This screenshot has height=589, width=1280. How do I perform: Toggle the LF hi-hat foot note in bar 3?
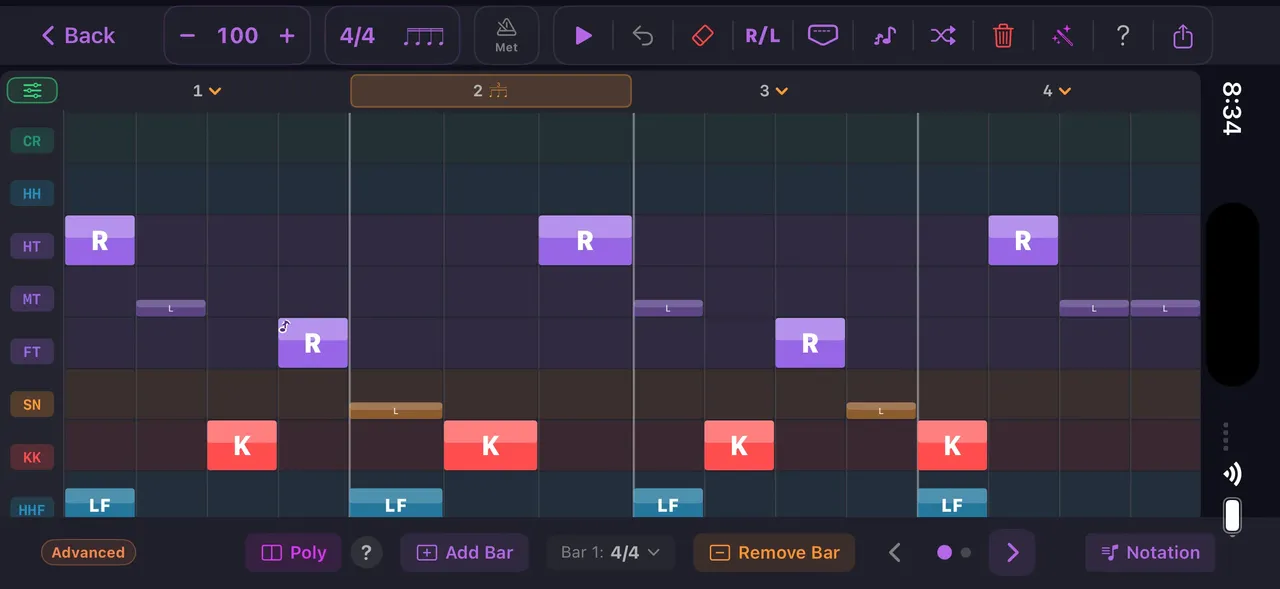(668, 503)
